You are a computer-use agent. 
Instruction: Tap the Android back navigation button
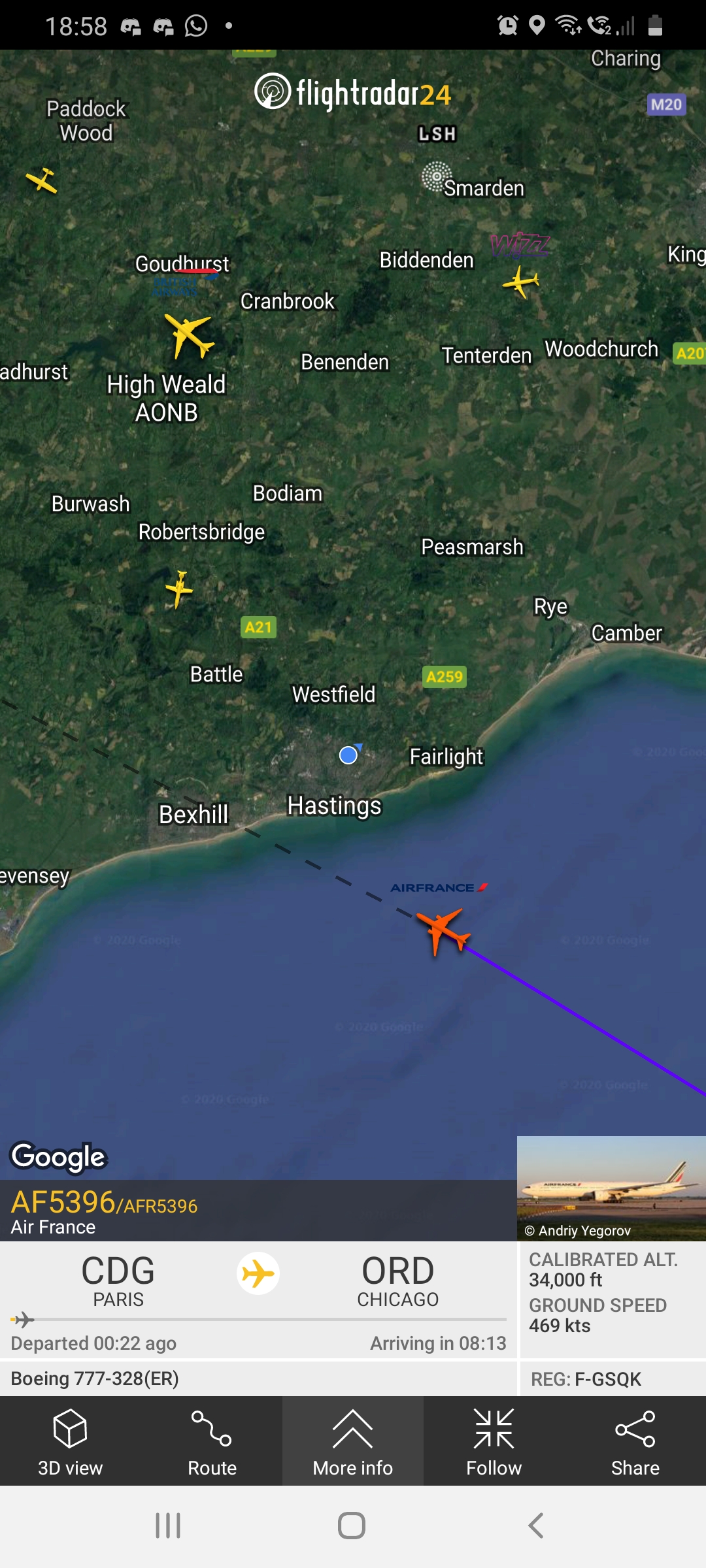pos(536,1526)
